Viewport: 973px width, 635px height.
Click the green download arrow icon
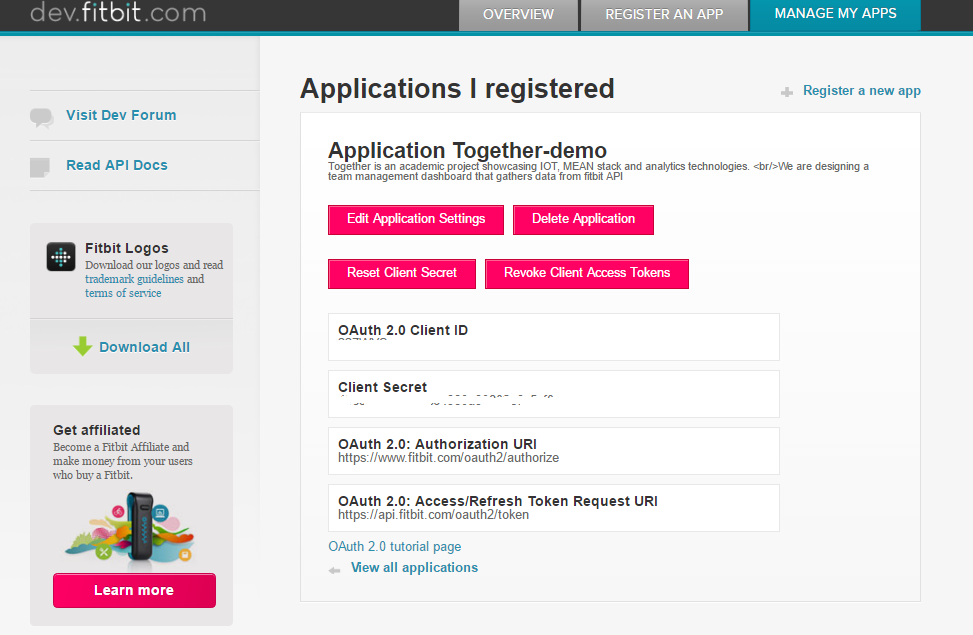point(83,347)
